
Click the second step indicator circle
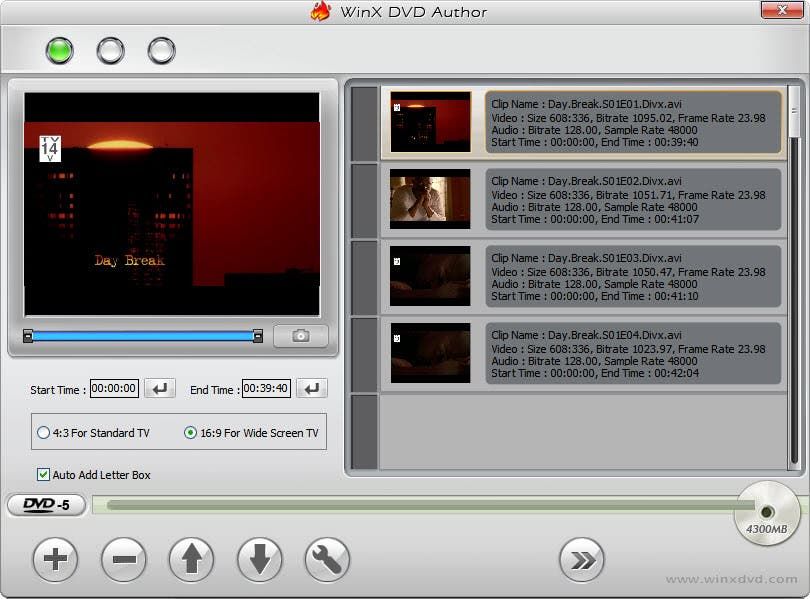click(111, 51)
